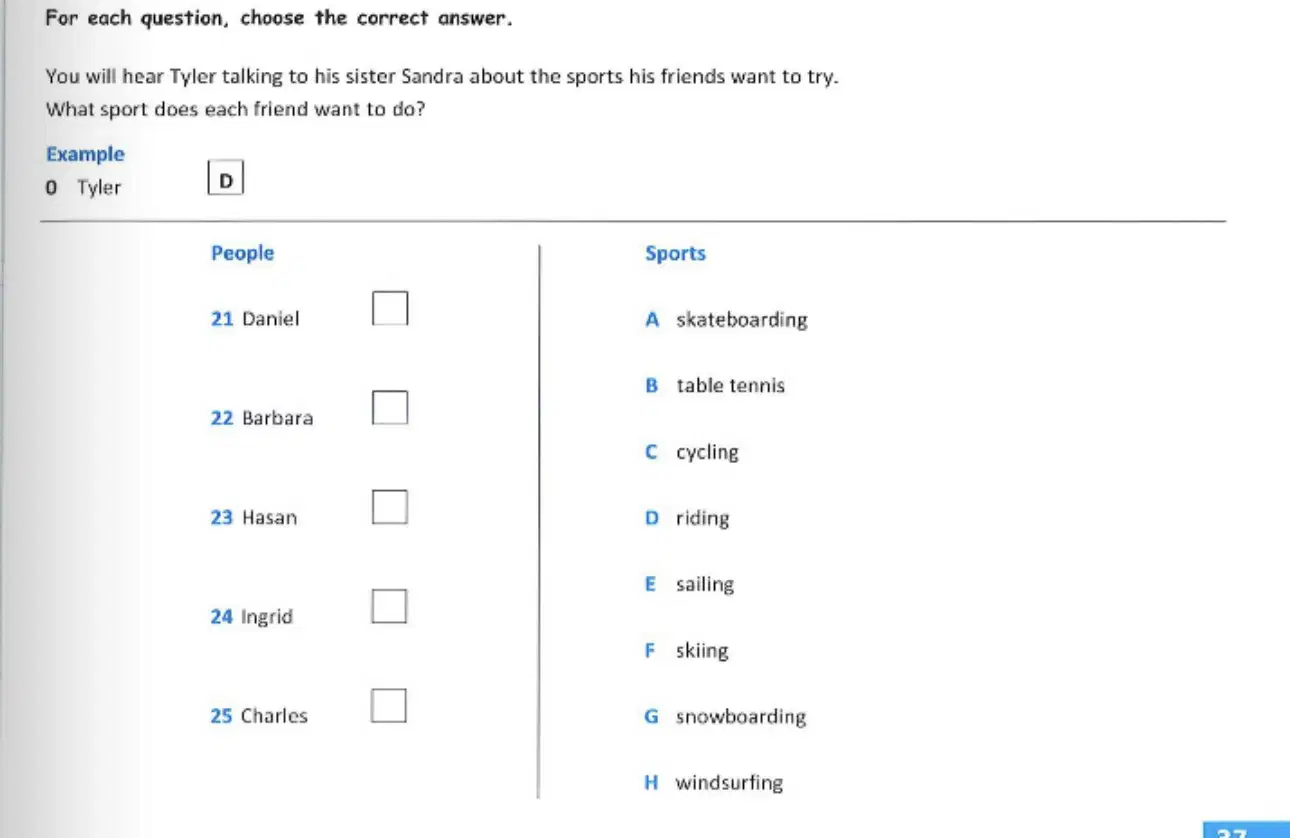Select the answer box next to Hasan
This screenshot has height=838, width=1290.
[390, 506]
